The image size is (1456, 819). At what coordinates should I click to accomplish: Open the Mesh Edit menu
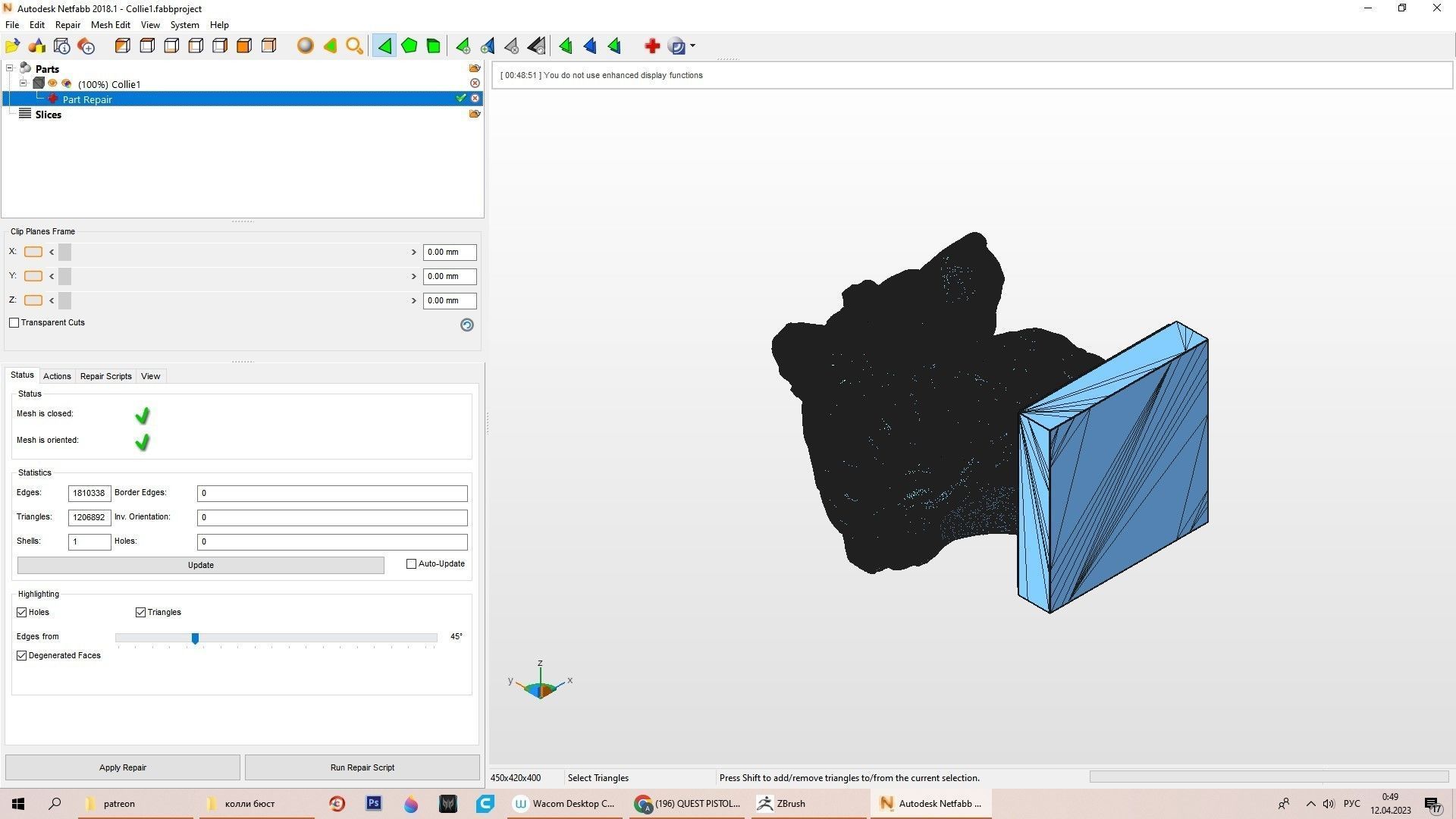click(110, 25)
